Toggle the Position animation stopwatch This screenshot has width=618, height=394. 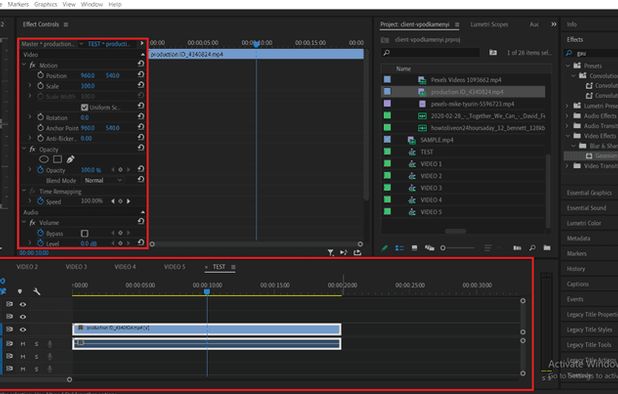[x=40, y=75]
